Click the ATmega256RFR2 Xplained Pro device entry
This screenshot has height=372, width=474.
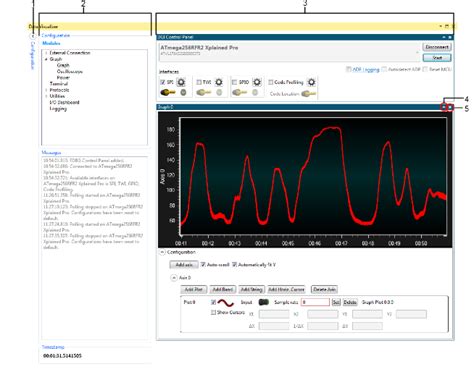point(288,51)
